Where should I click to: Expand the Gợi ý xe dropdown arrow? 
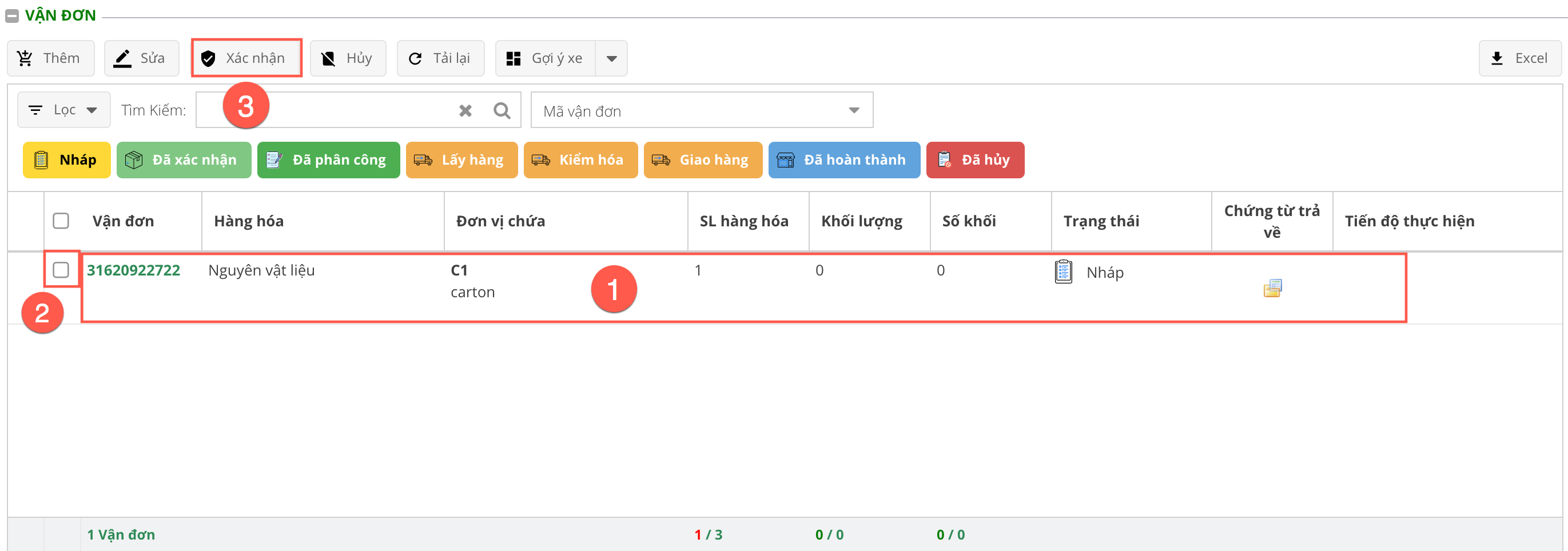click(x=611, y=58)
